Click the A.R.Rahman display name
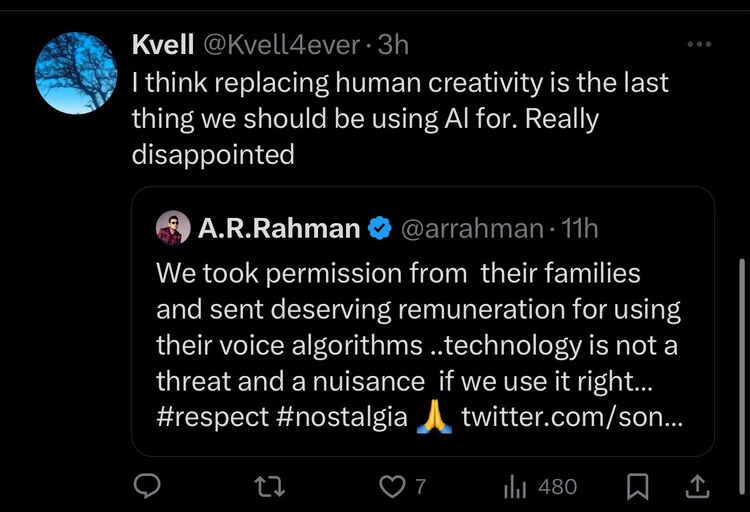 coord(279,229)
